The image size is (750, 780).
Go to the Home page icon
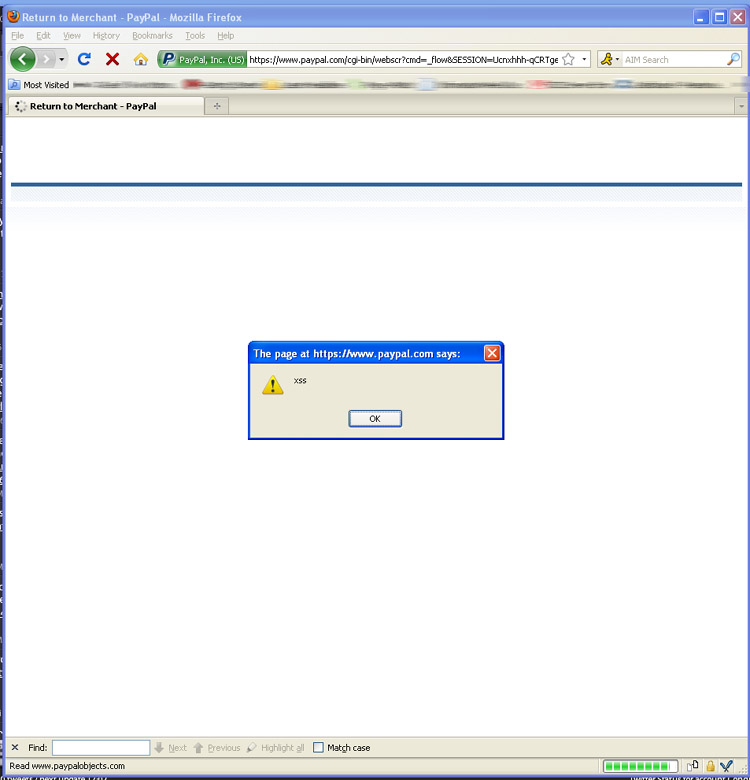tap(141, 59)
